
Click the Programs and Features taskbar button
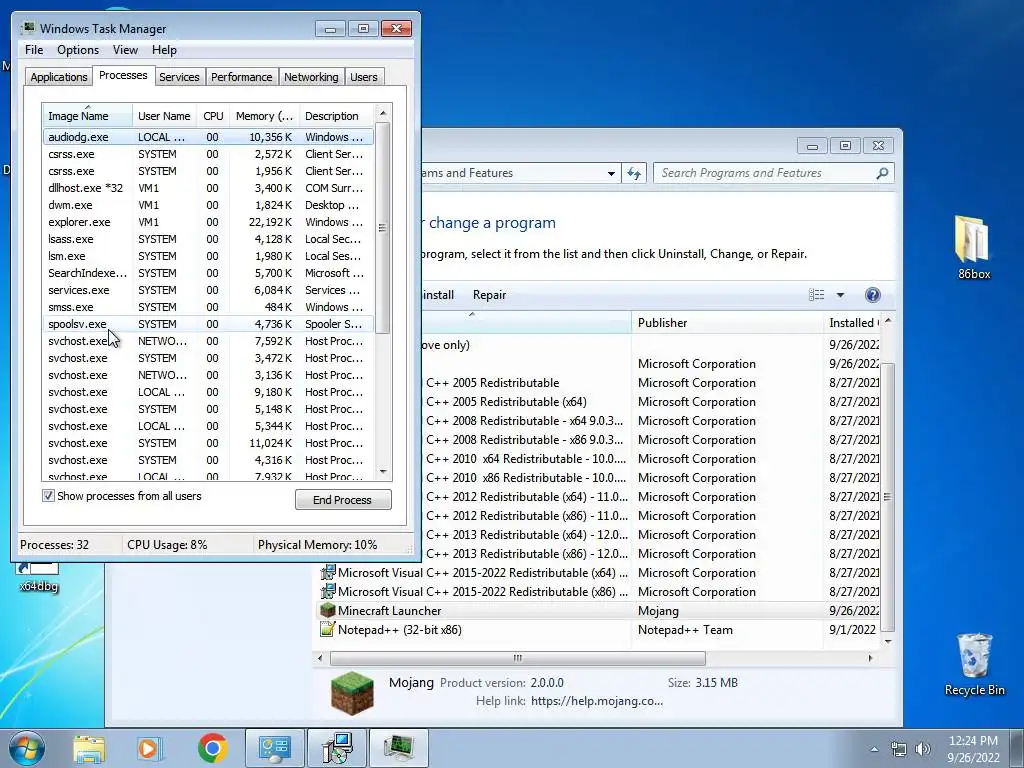point(338,748)
